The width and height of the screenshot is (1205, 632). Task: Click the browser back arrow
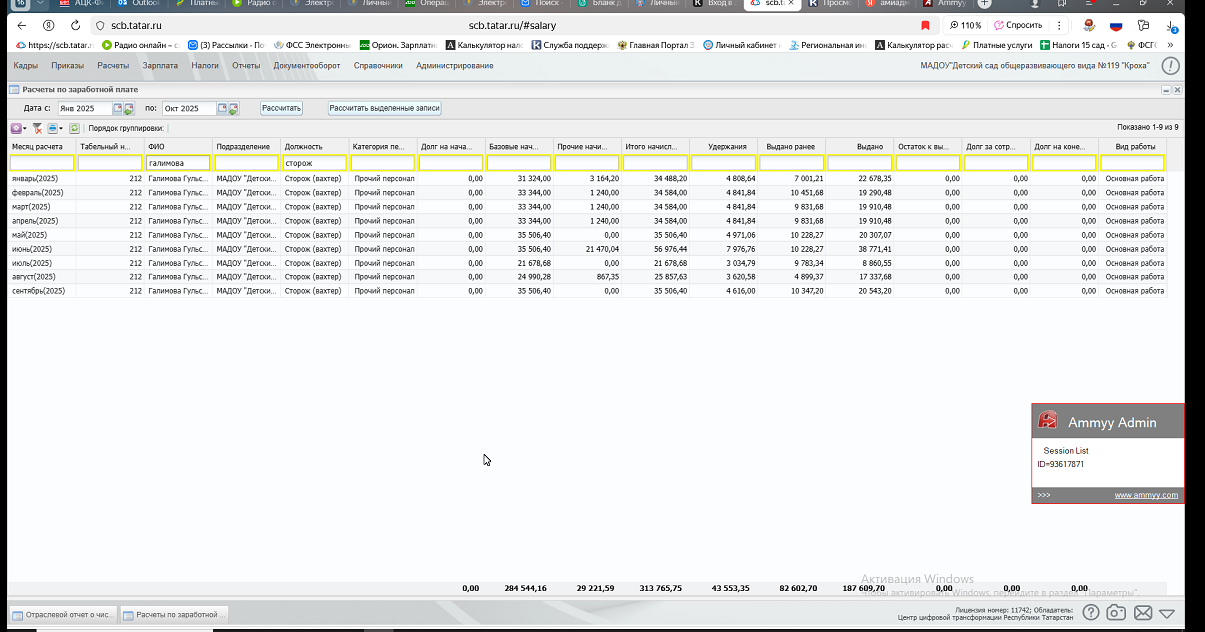(x=22, y=25)
